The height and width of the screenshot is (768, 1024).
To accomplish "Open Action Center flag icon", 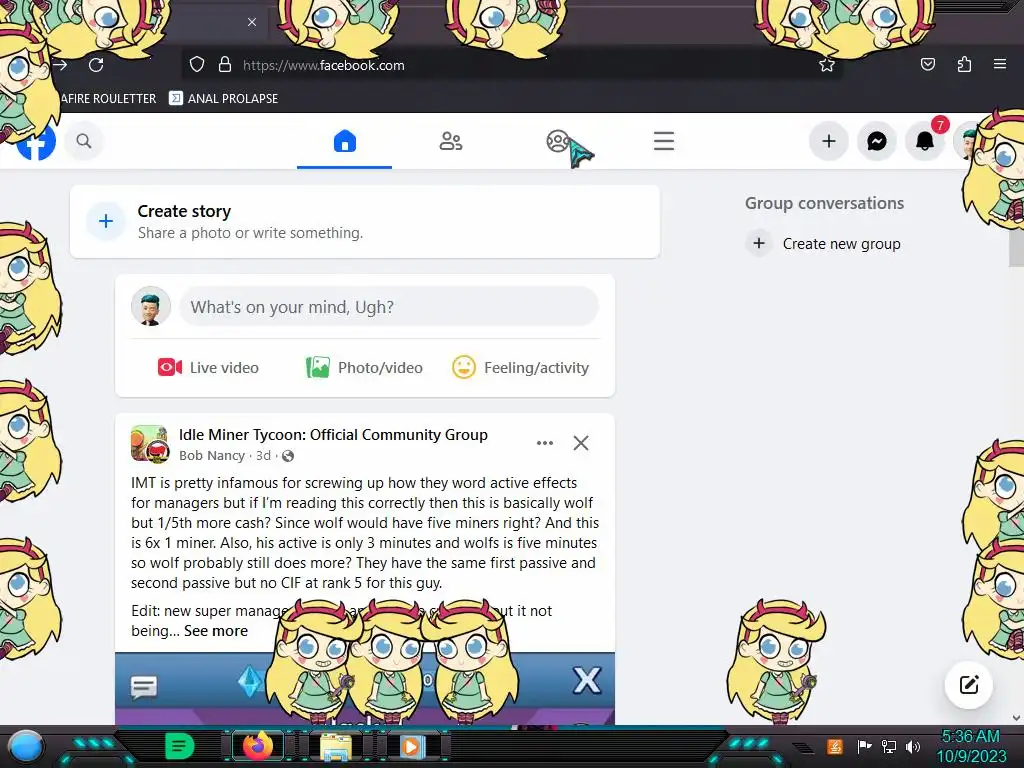I will 864,746.
